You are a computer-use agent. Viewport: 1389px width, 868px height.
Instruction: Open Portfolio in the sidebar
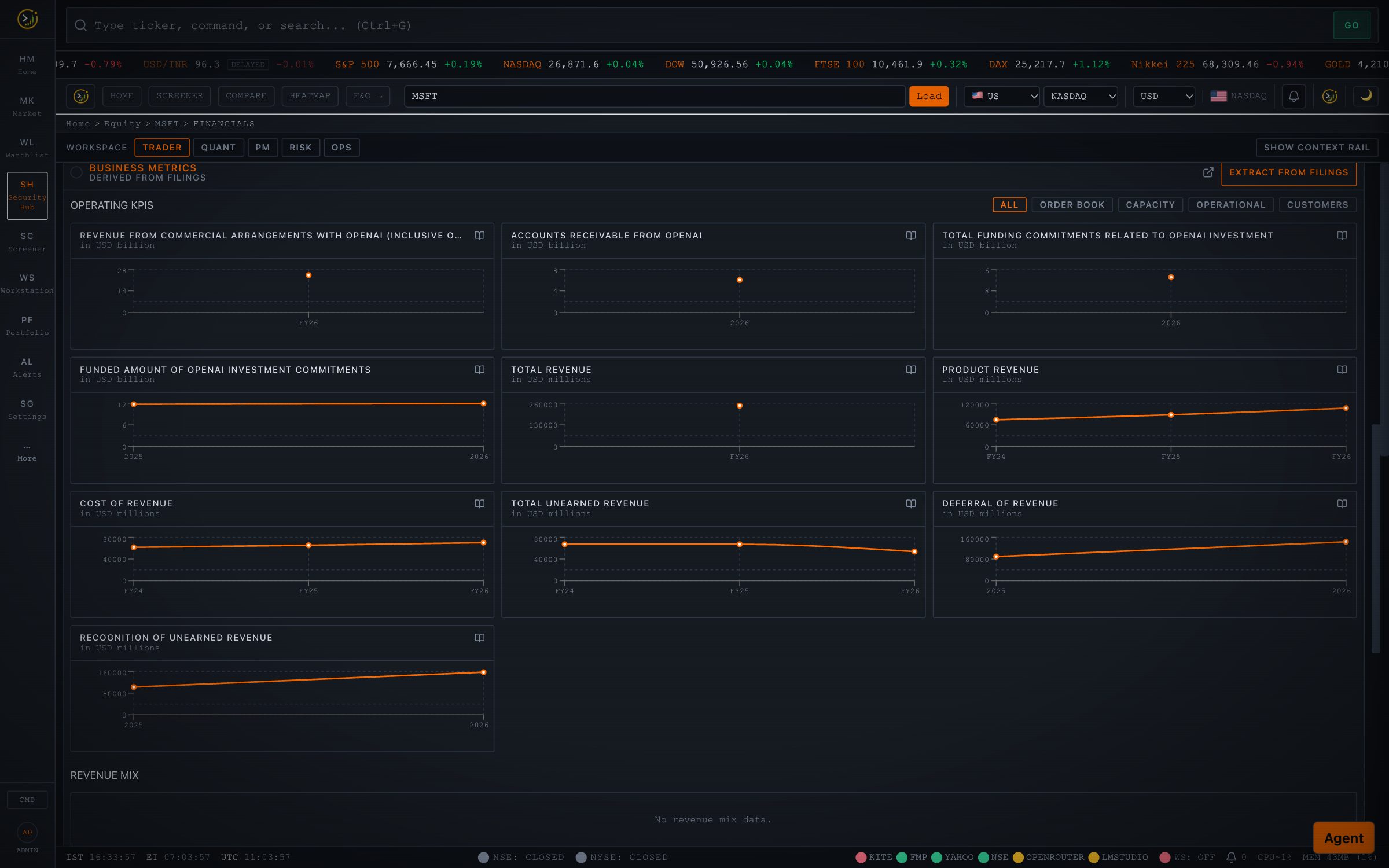click(27, 326)
